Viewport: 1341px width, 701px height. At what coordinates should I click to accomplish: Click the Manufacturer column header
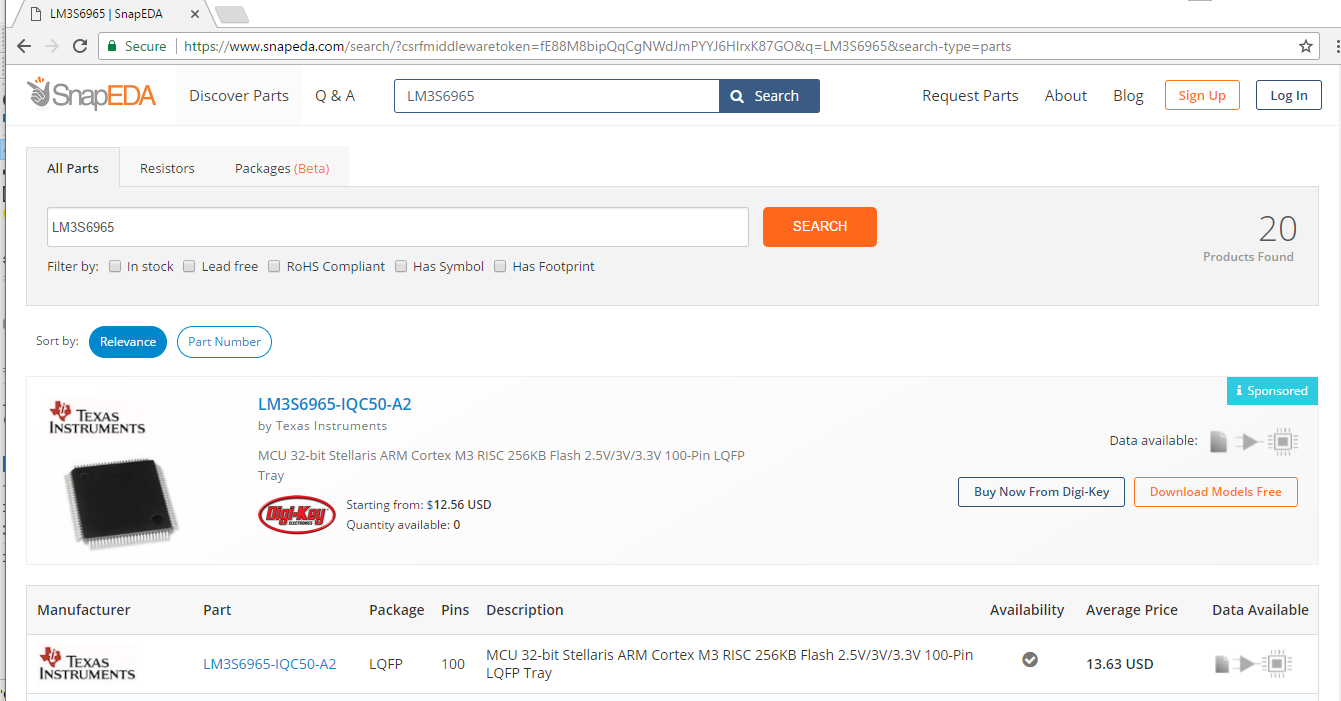click(x=84, y=610)
